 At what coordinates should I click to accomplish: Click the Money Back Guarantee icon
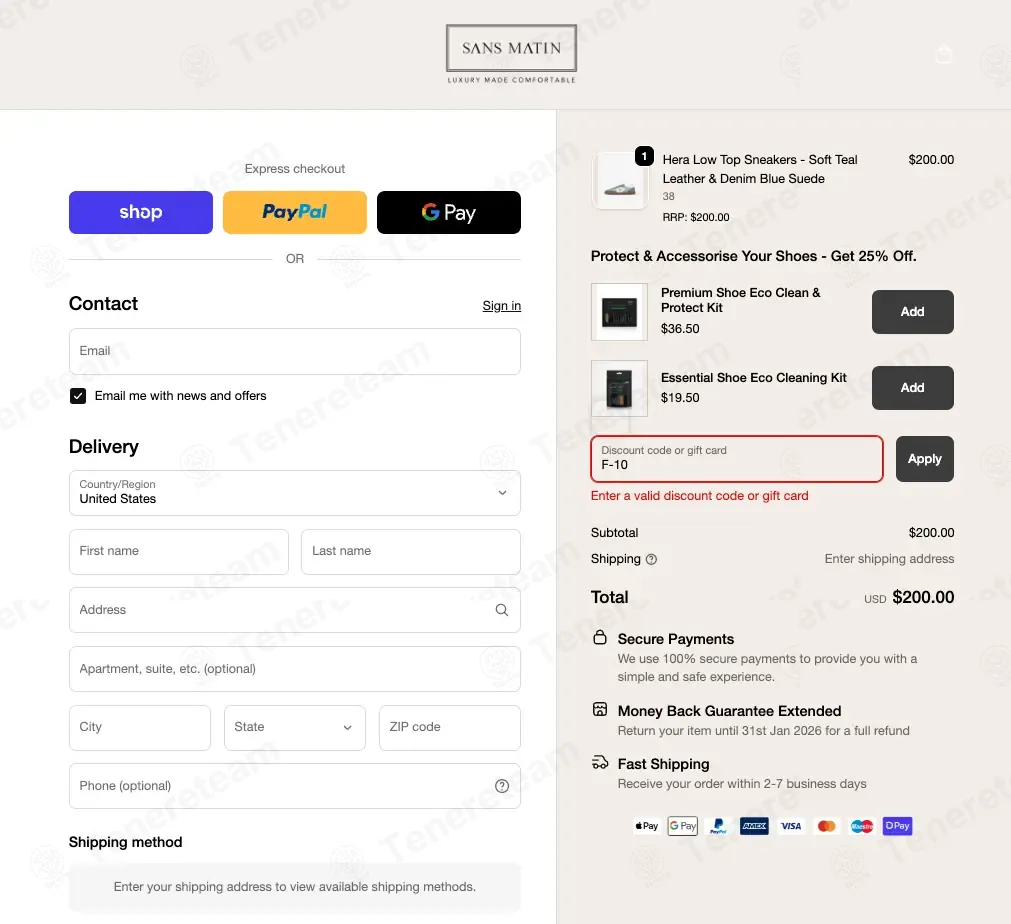point(600,709)
